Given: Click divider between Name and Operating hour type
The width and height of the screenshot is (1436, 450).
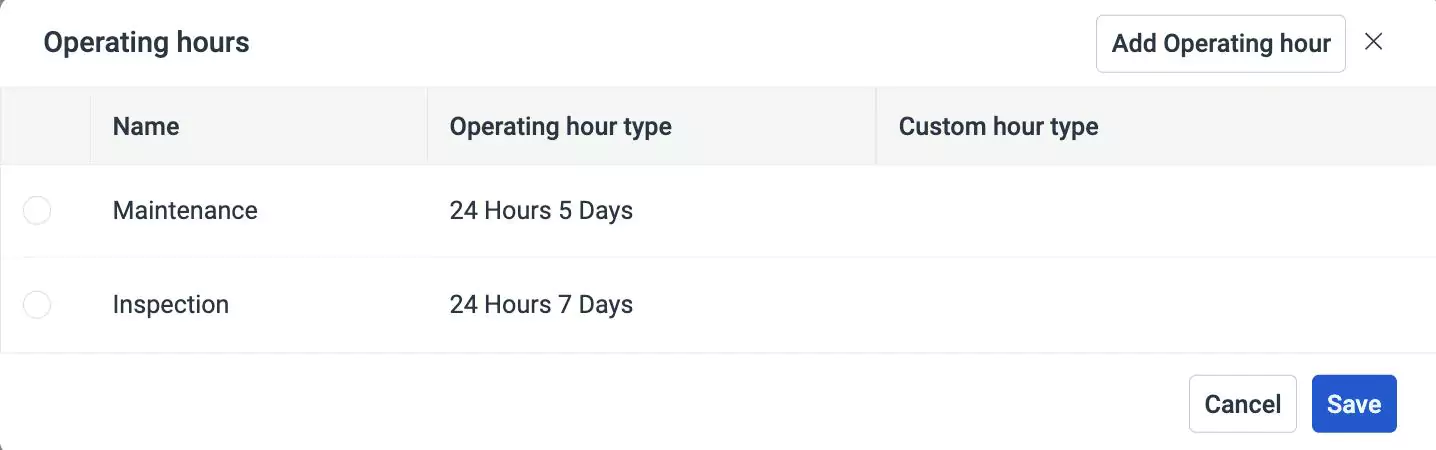Looking at the screenshot, I should point(427,127).
